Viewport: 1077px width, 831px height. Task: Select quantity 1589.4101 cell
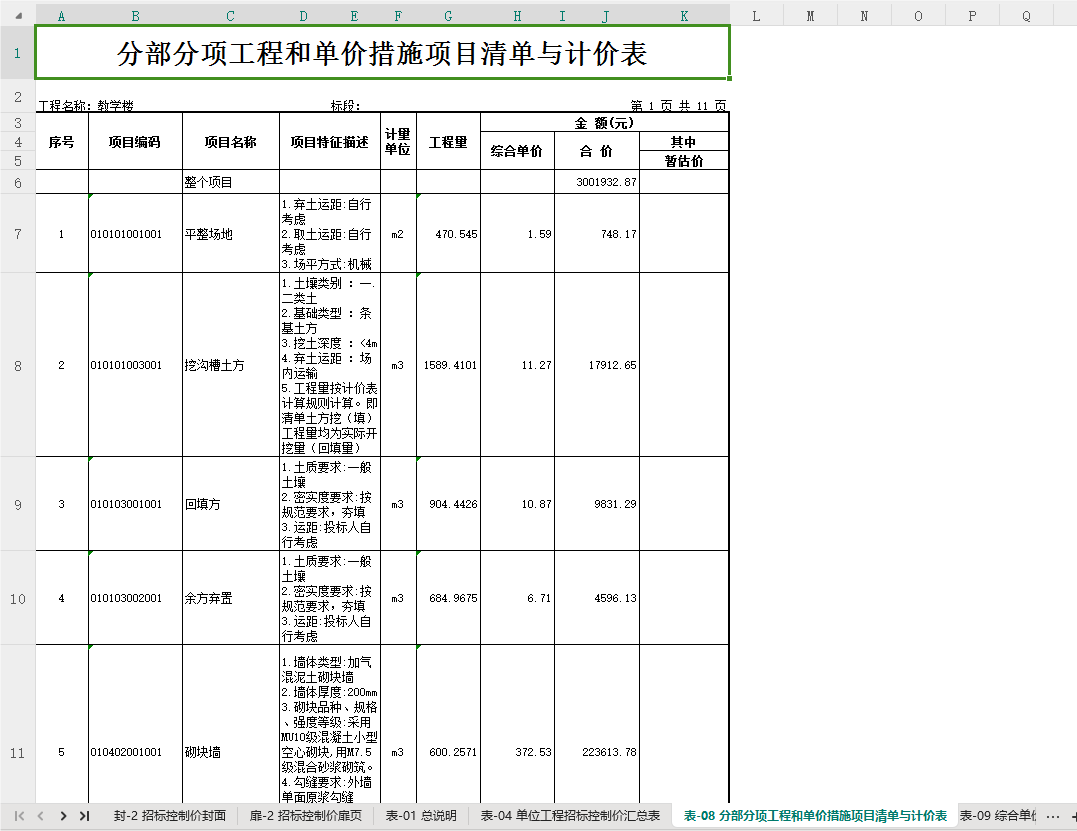(x=448, y=365)
